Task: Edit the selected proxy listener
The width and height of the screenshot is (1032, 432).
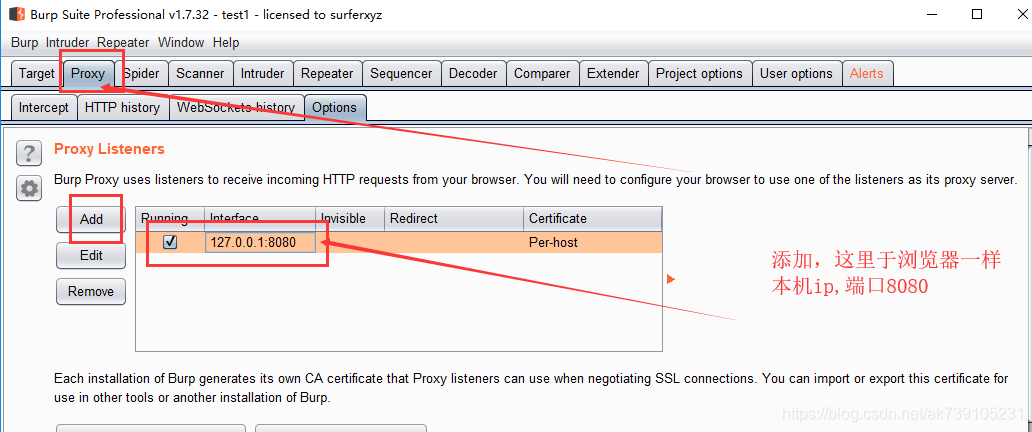Action: pyautogui.click(x=91, y=256)
